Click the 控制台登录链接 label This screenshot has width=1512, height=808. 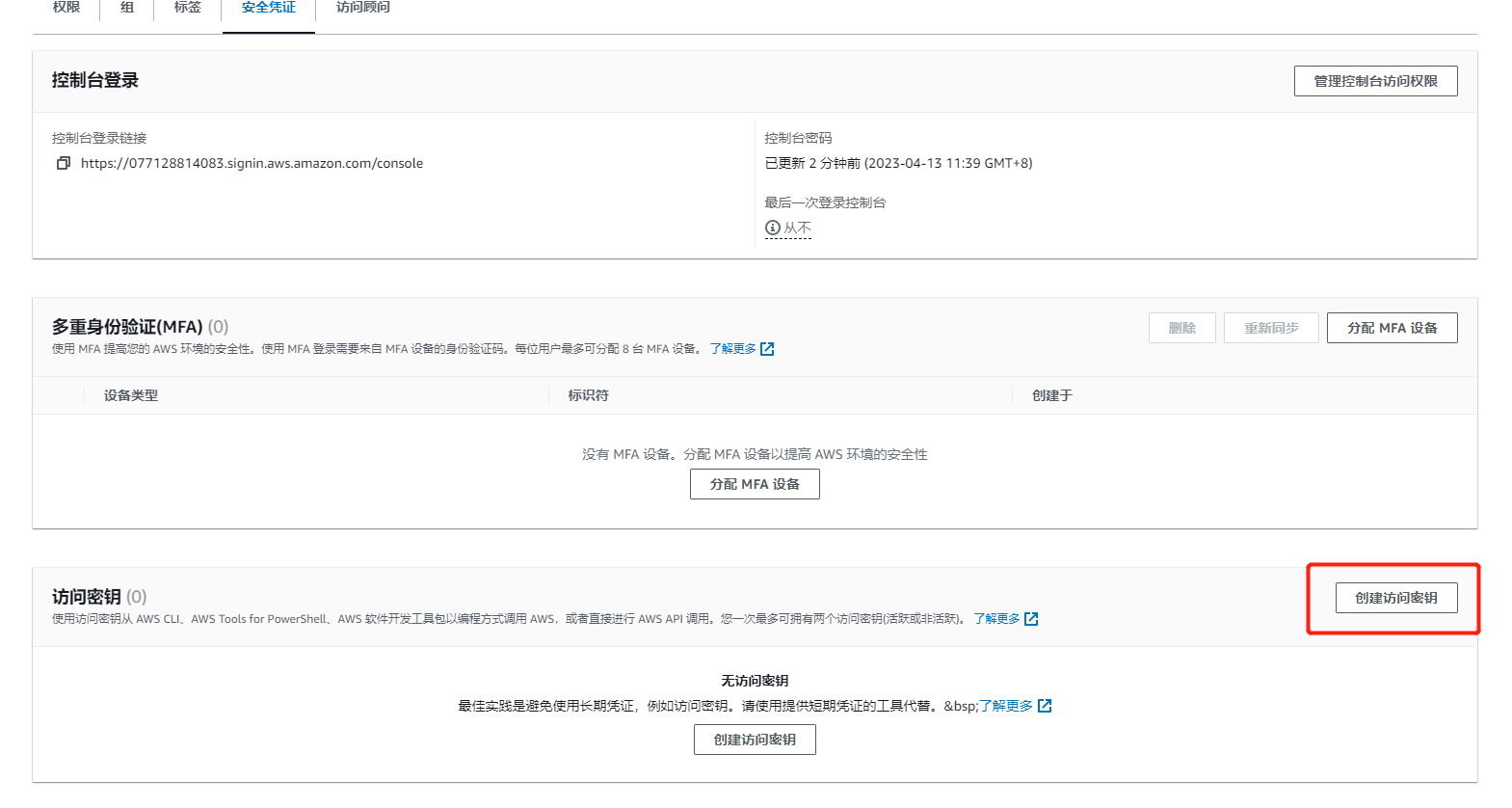click(x=99, y=138)
